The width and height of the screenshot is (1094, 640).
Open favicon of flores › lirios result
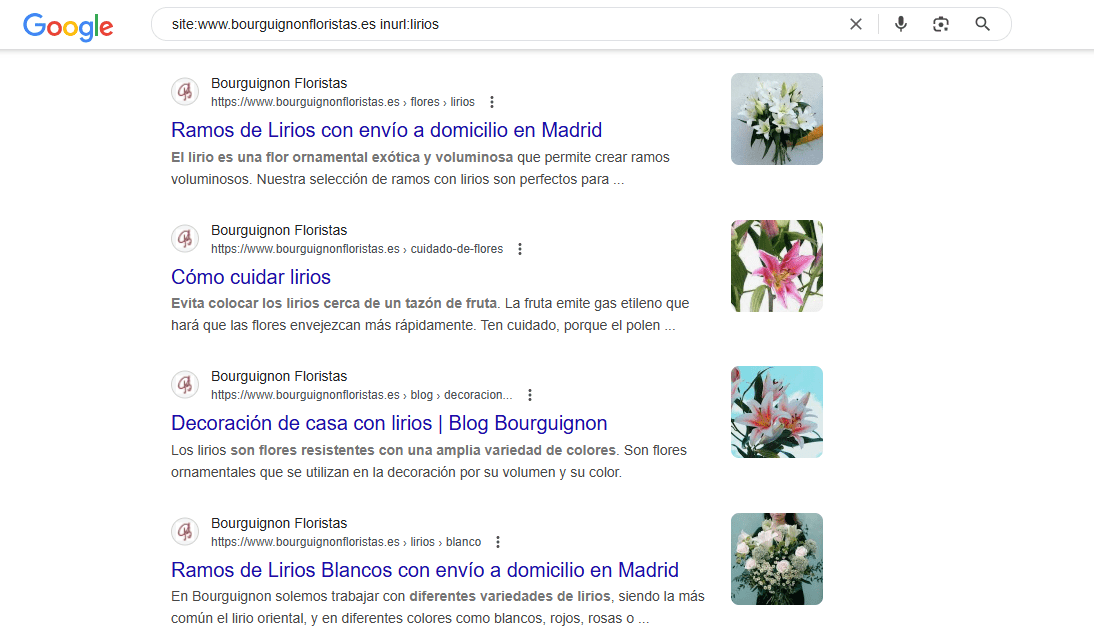(x=185, y=91)
